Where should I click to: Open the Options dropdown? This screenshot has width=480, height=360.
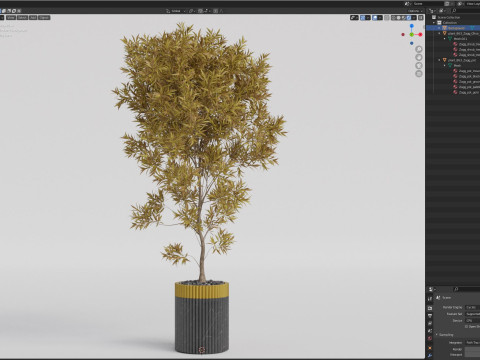coord(415,11)
